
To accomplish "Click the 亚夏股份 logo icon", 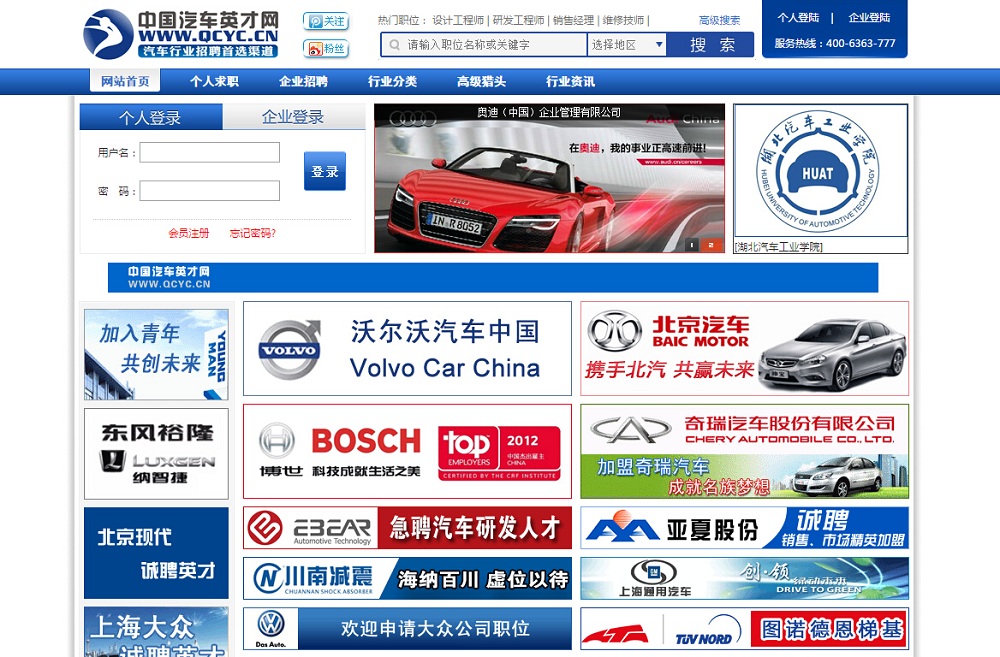I will 623,528.
